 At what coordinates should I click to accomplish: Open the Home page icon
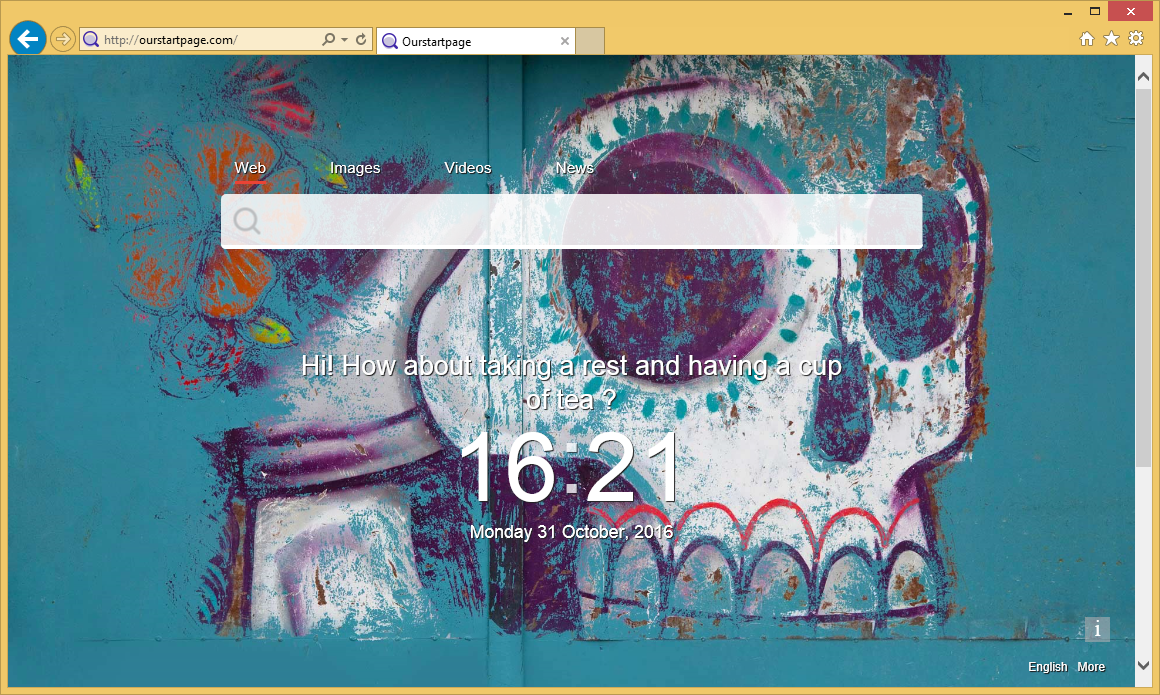[x=1087, y=38]
